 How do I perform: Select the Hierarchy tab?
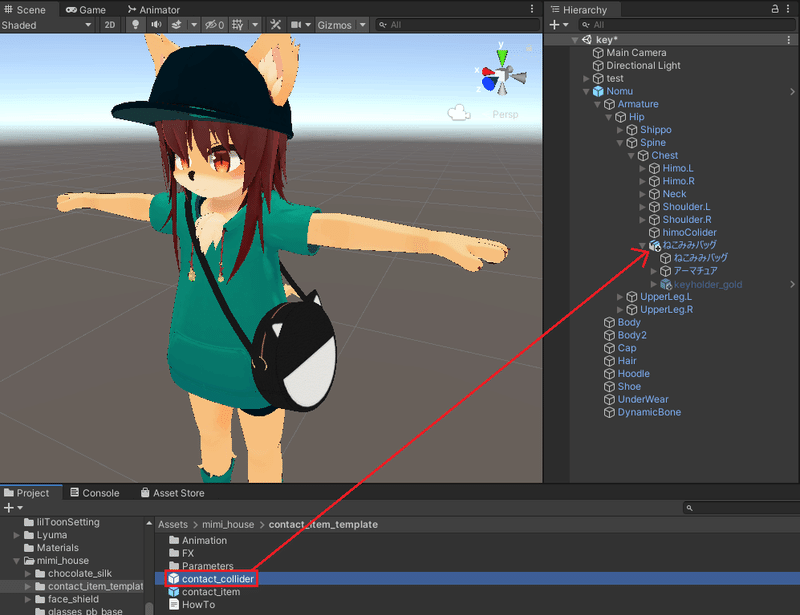pos(579,10)
